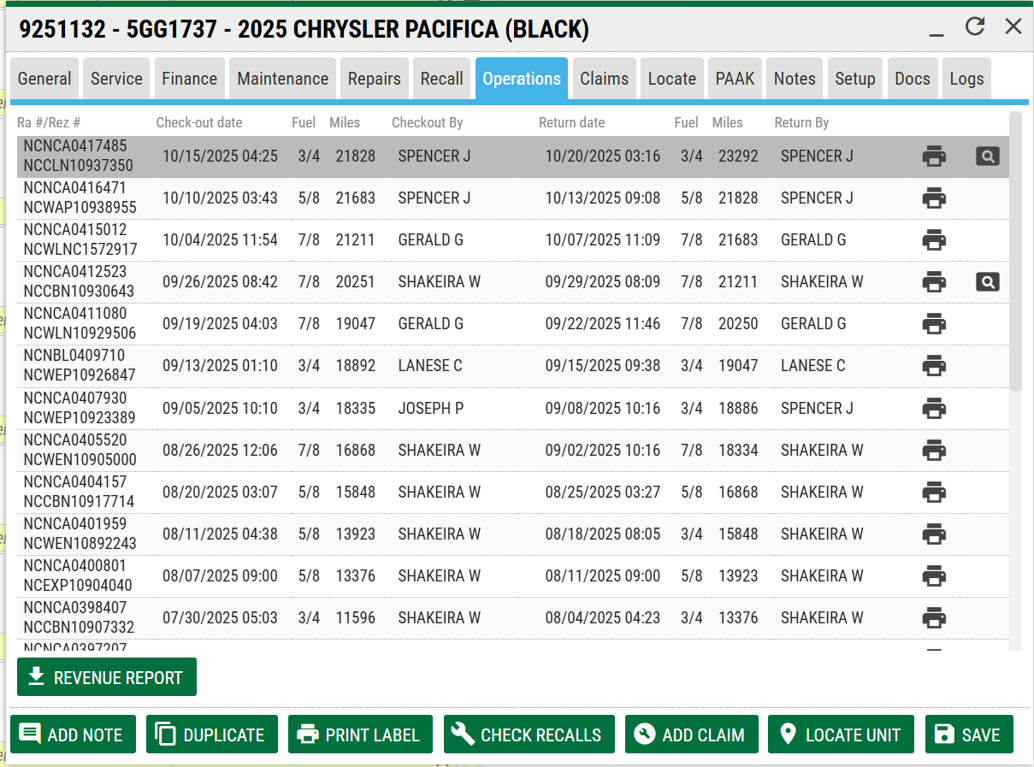Print rental record NCNCA0415012
Screen dimensions: 1034x767
(x=934, y=240)
